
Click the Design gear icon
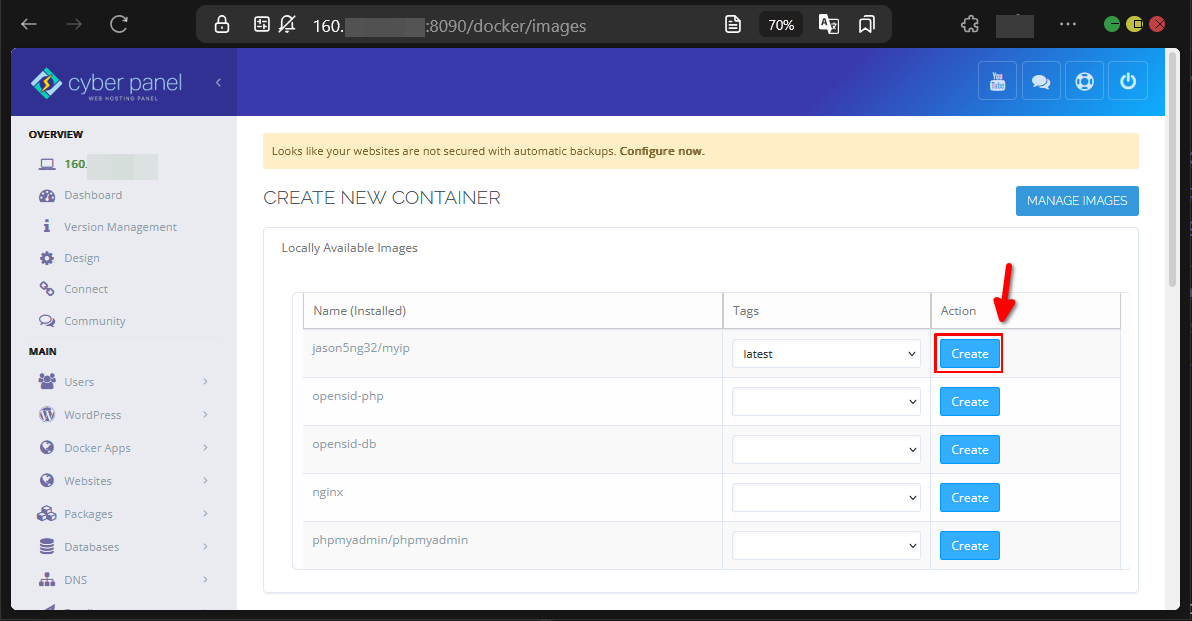coord(47,258)
